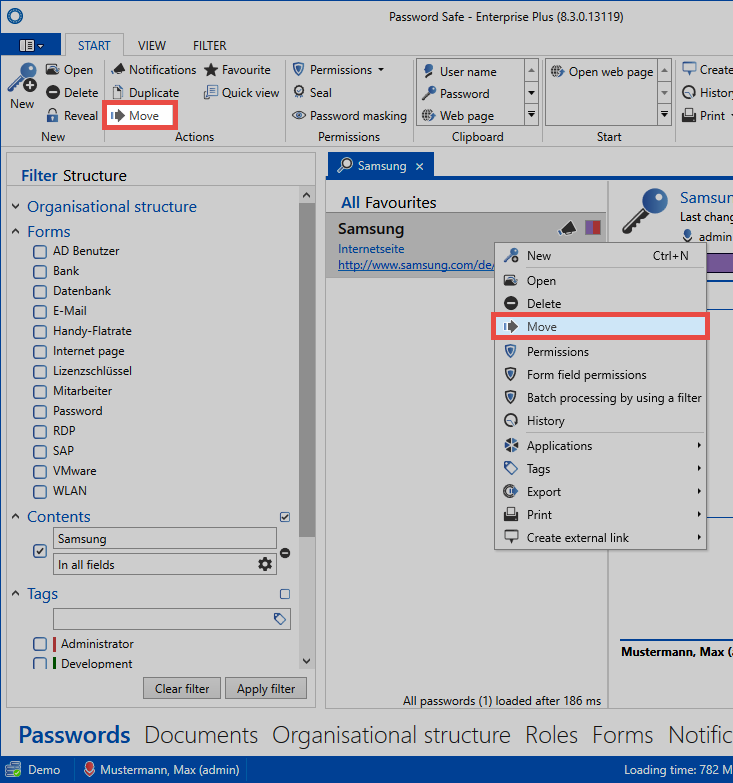Screen dimensions: 733x783
Task: Collapse the Contents section
Action: click(x=16, y=516)
